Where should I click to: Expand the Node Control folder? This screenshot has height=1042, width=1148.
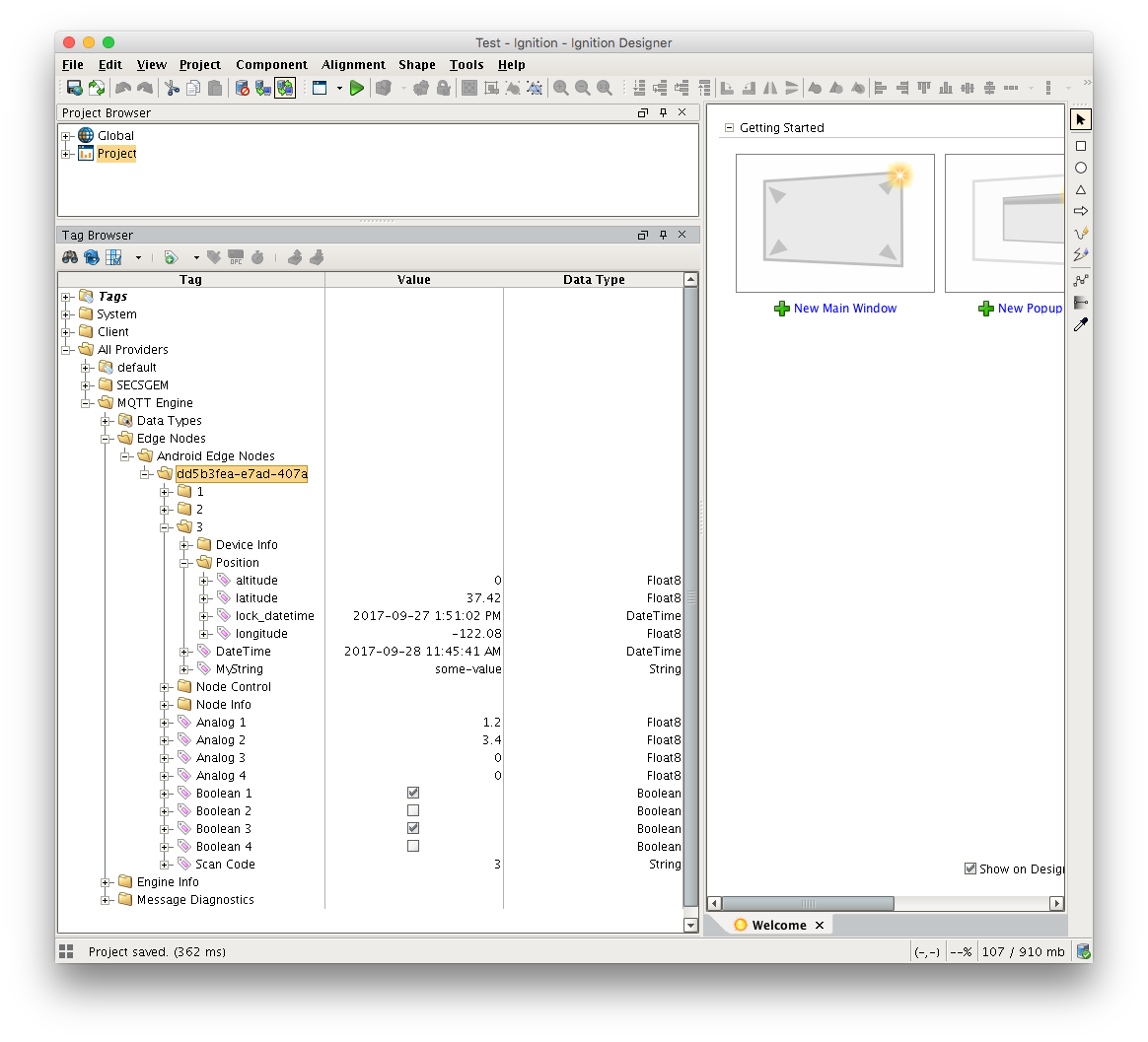click(165, 687)
